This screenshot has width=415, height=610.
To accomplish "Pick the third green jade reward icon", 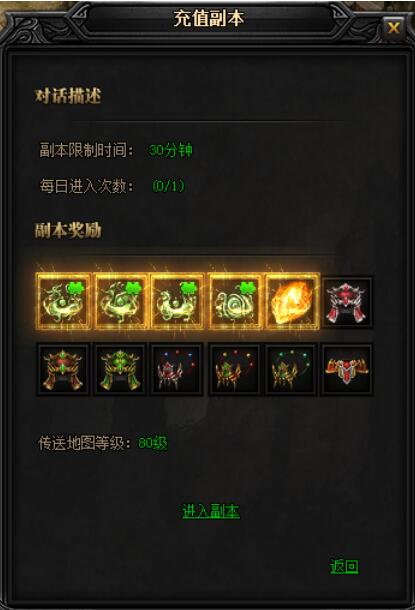I will (x=177, y=301).
